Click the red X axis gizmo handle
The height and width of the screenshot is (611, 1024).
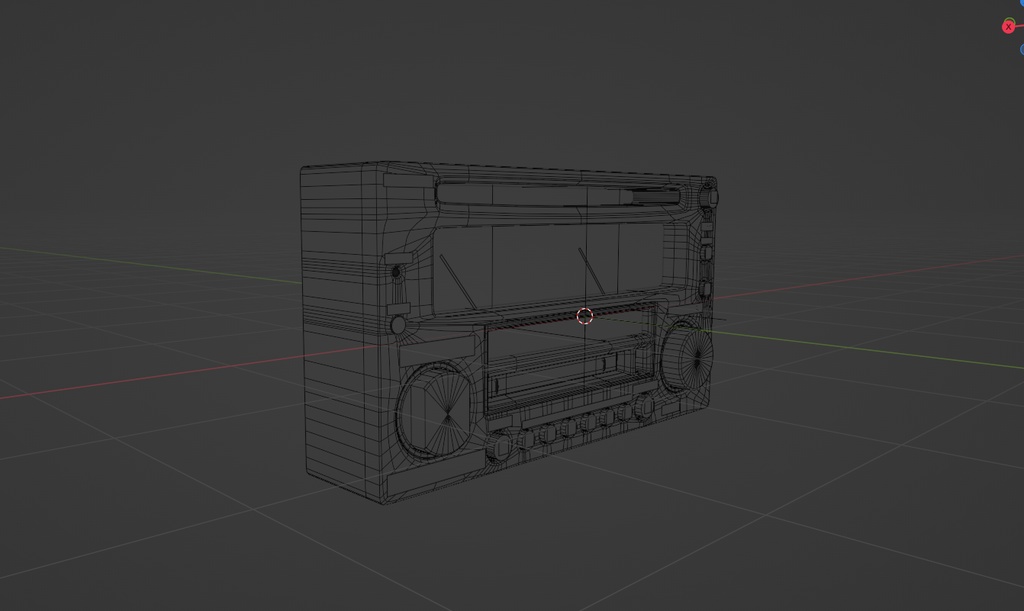[x=1009, y=27]
